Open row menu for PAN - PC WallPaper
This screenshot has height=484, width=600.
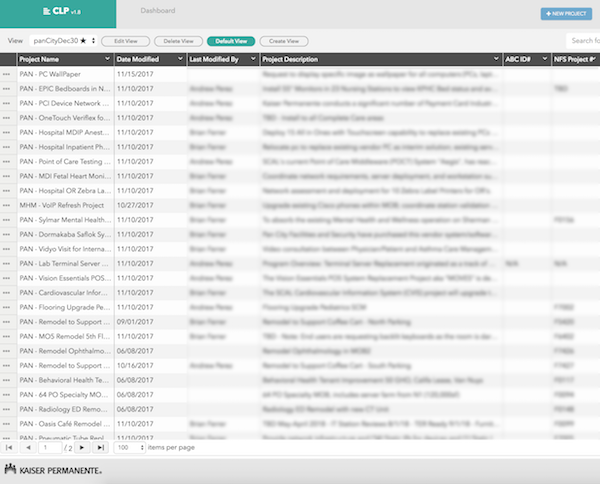pos(7,74)
